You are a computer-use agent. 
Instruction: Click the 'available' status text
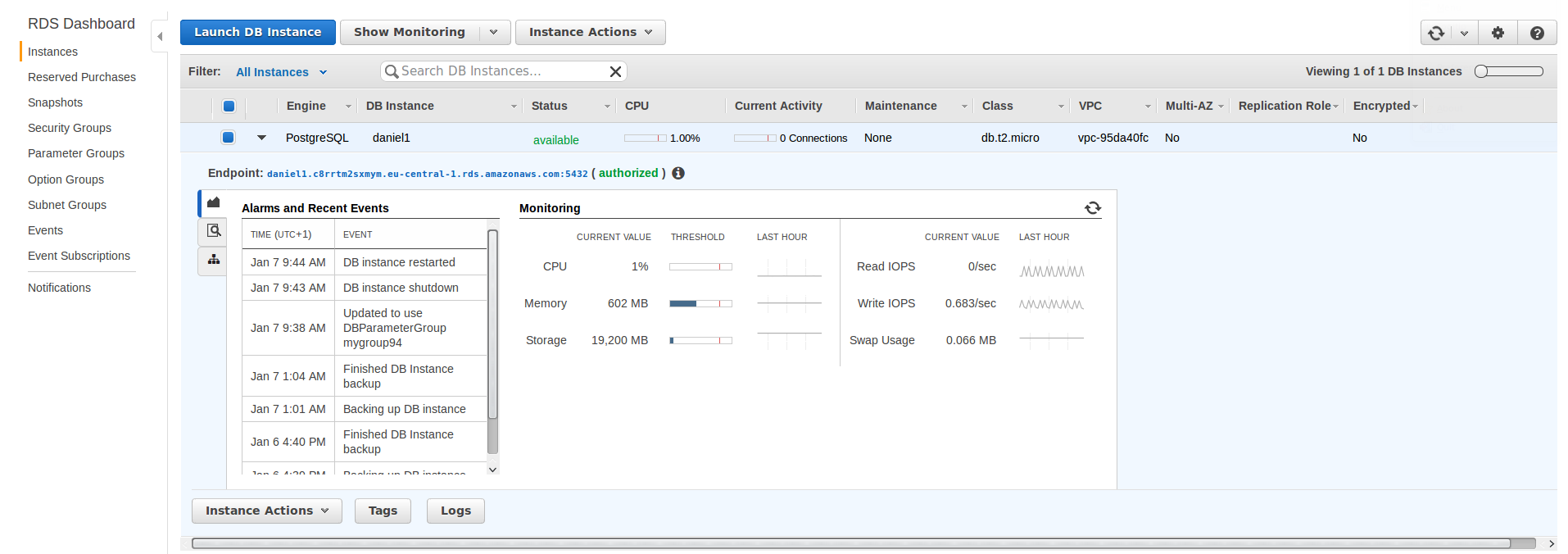click(556, 140)
